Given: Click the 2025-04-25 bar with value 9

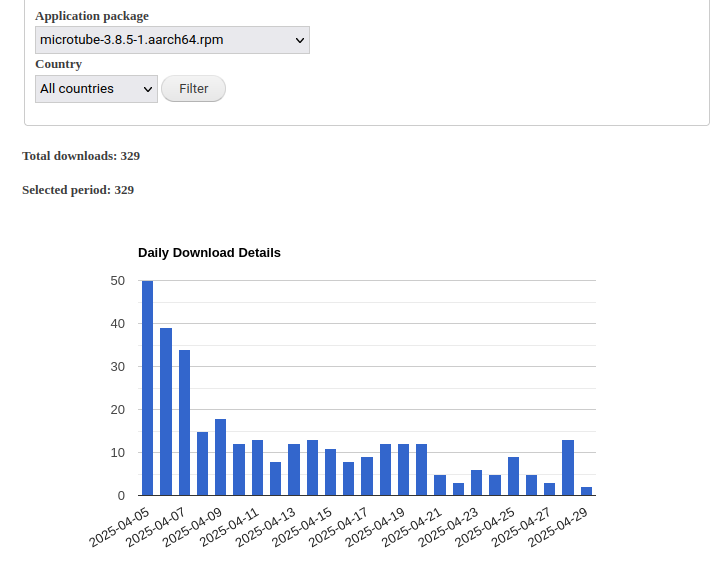Looking at the screenshot, I should point(513,476).
